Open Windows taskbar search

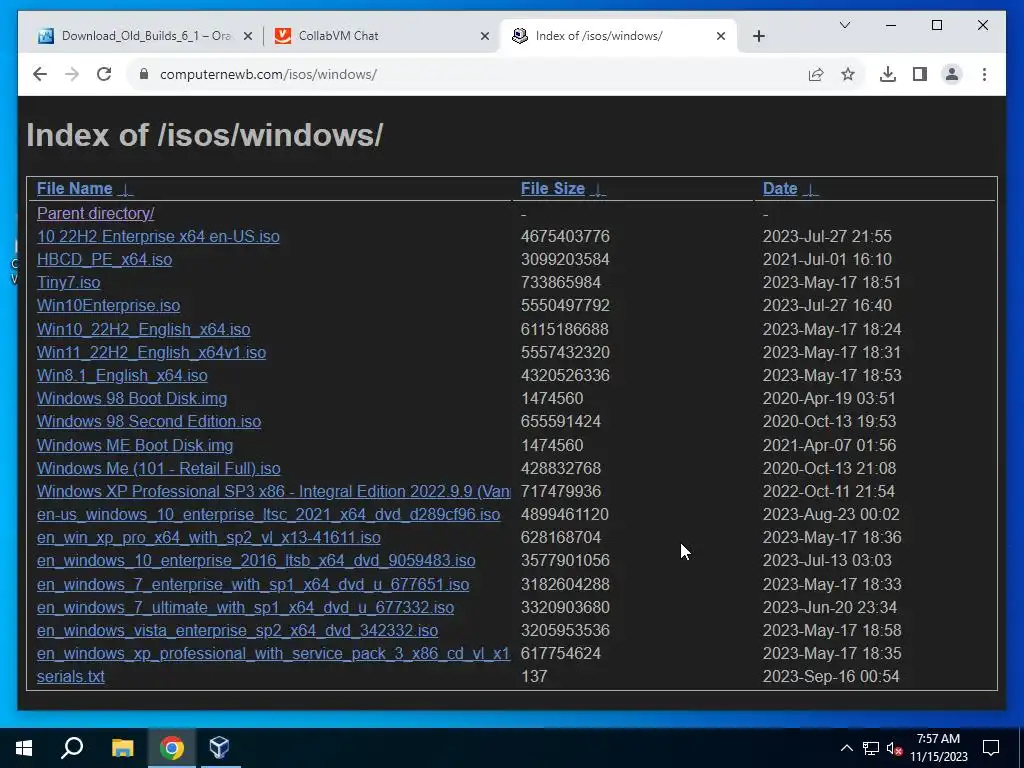(72, 748)
